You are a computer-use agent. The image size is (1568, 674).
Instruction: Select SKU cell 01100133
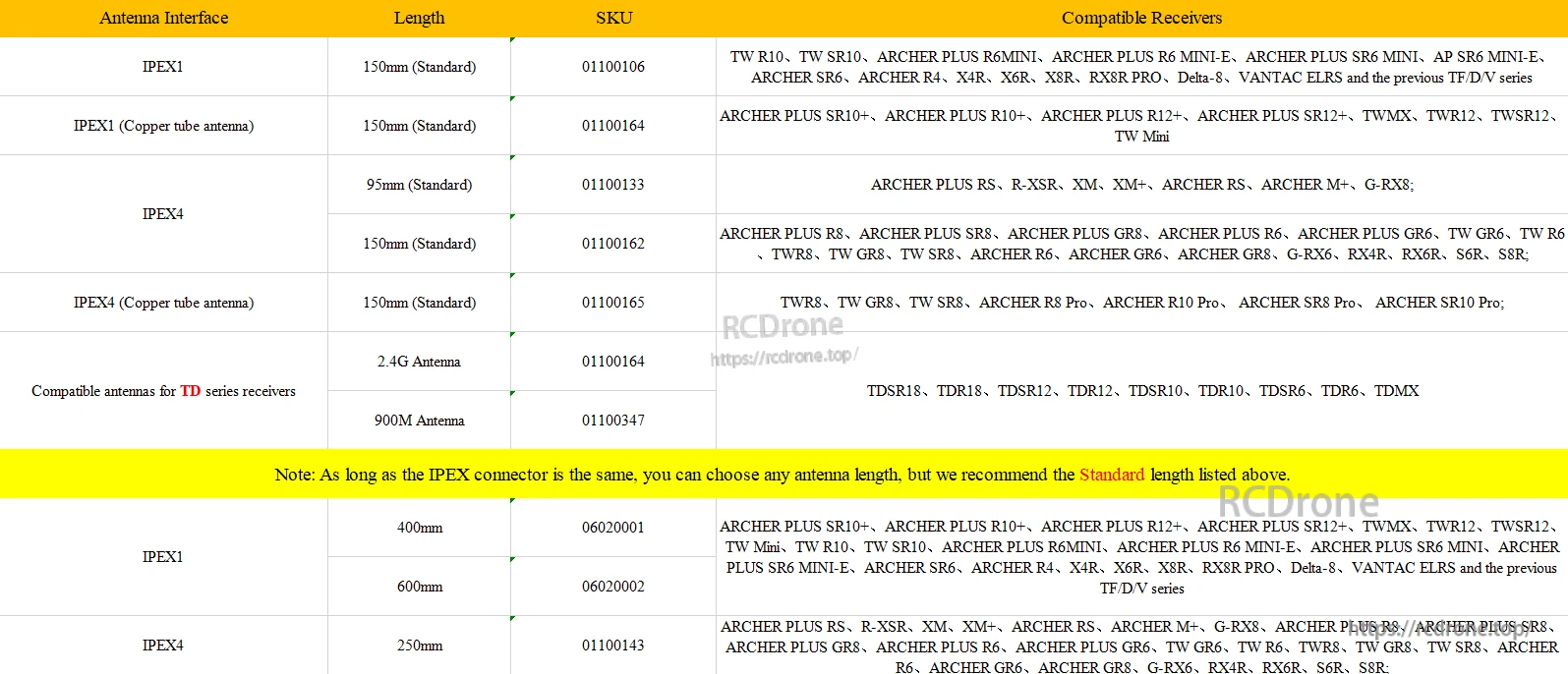pyautogui.click(x=613, y=185)
